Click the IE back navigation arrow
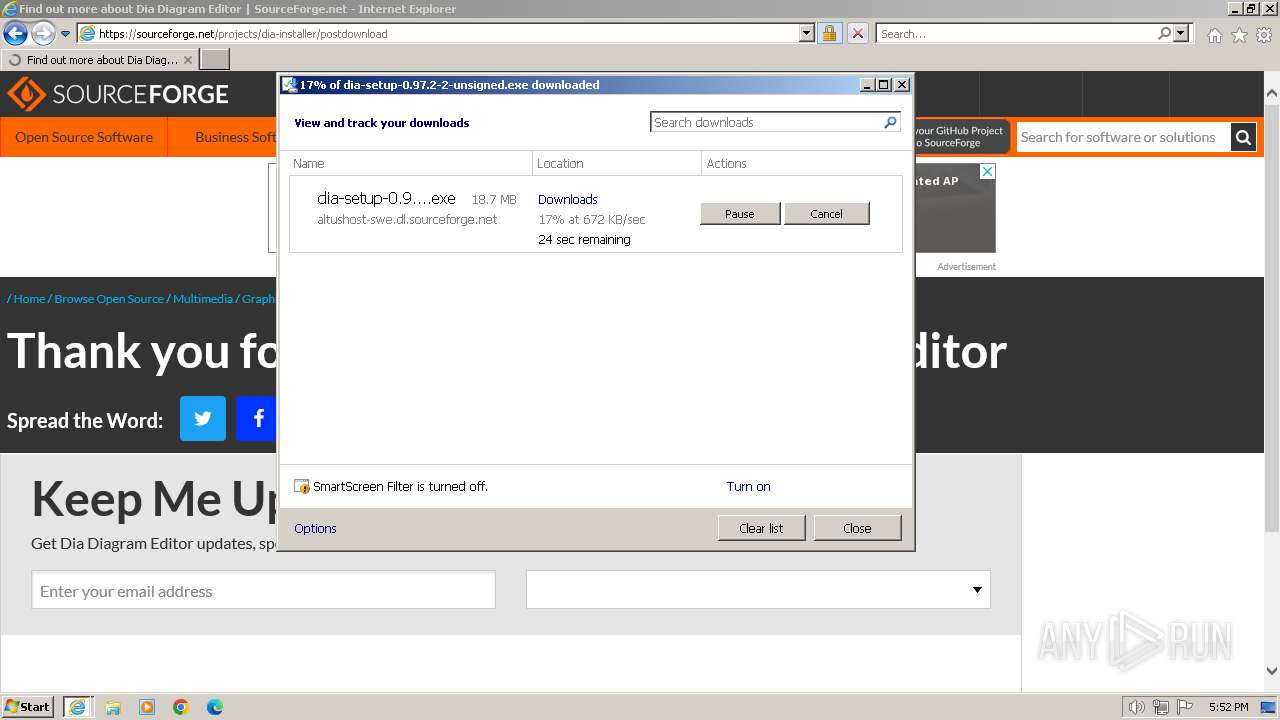Screen dimensions: 1280x720 pos(15,33)
